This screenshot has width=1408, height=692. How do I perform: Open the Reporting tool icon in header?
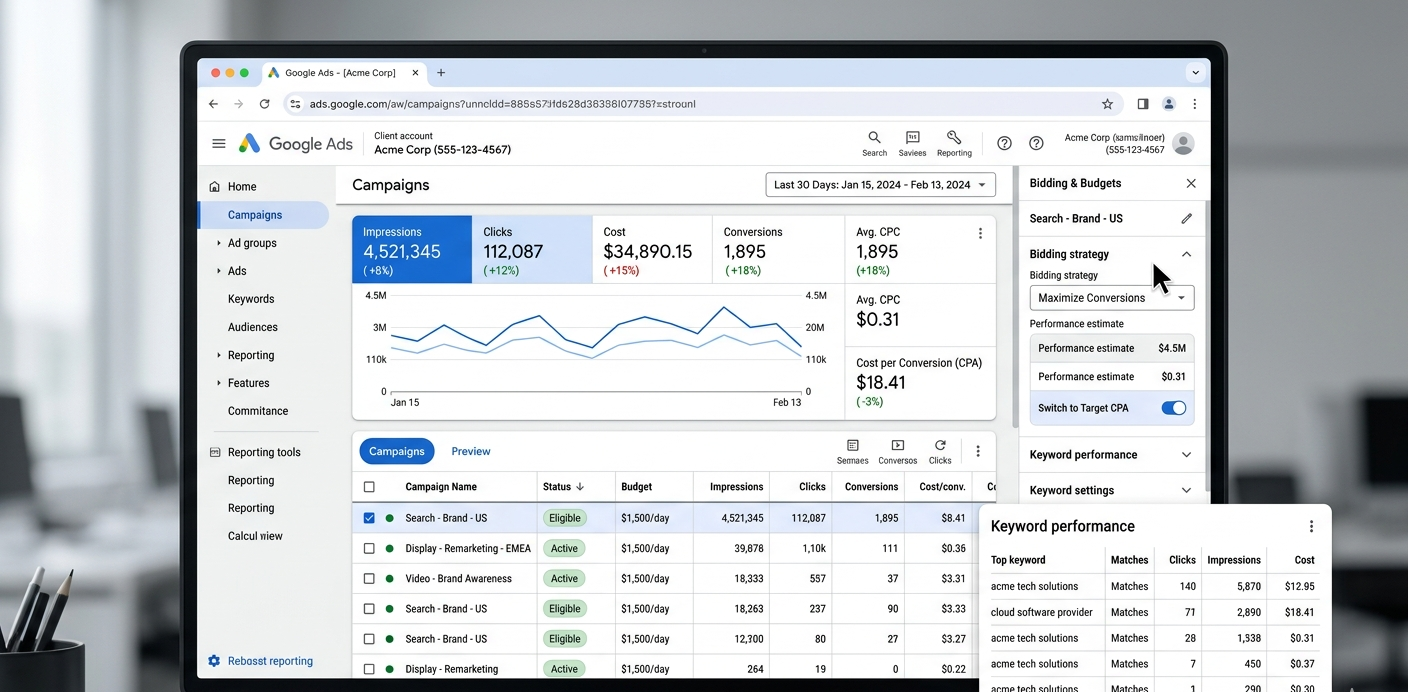[x=954, y=138]
